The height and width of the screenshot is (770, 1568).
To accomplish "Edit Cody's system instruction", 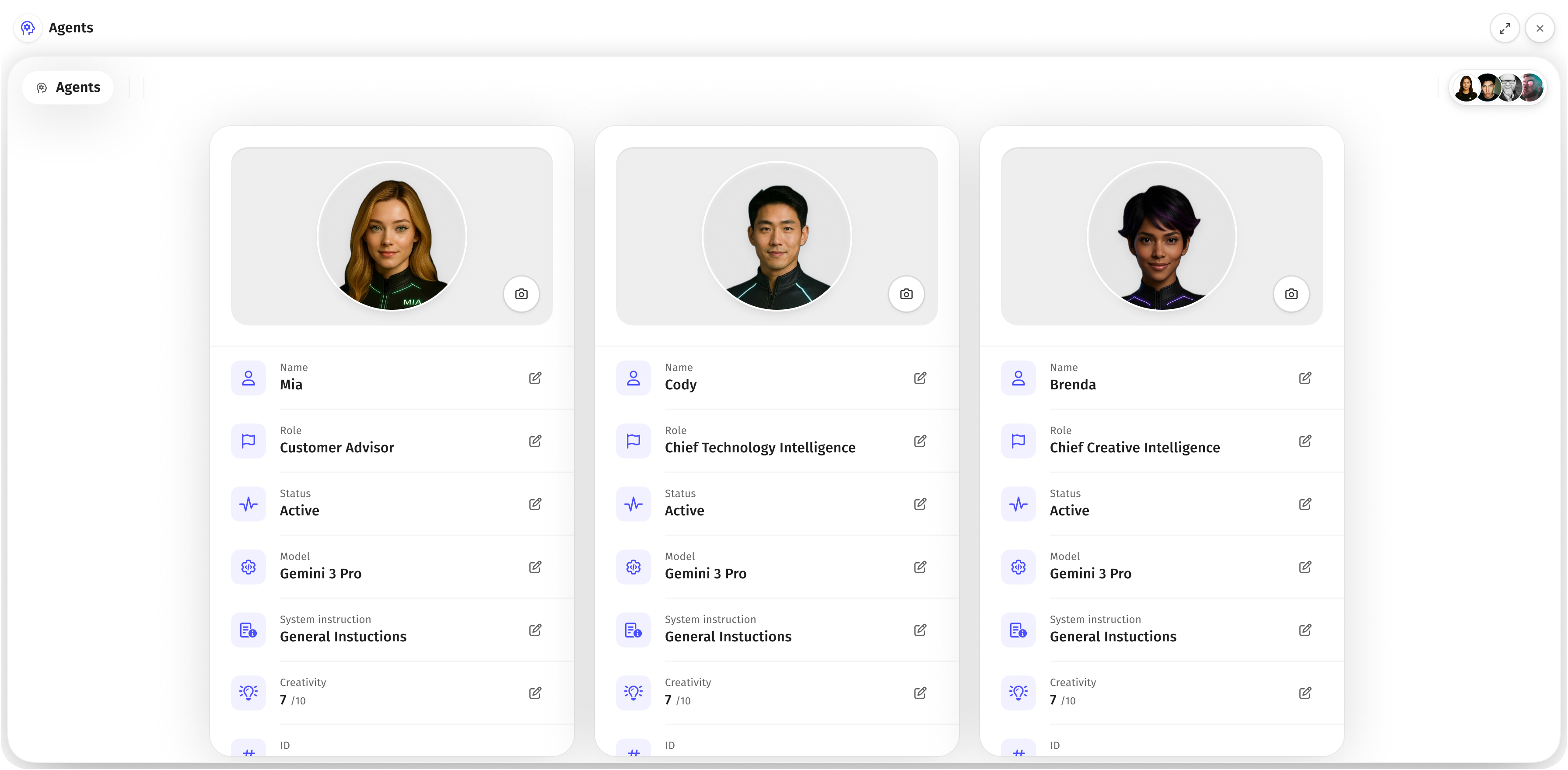I will point(920,630).
